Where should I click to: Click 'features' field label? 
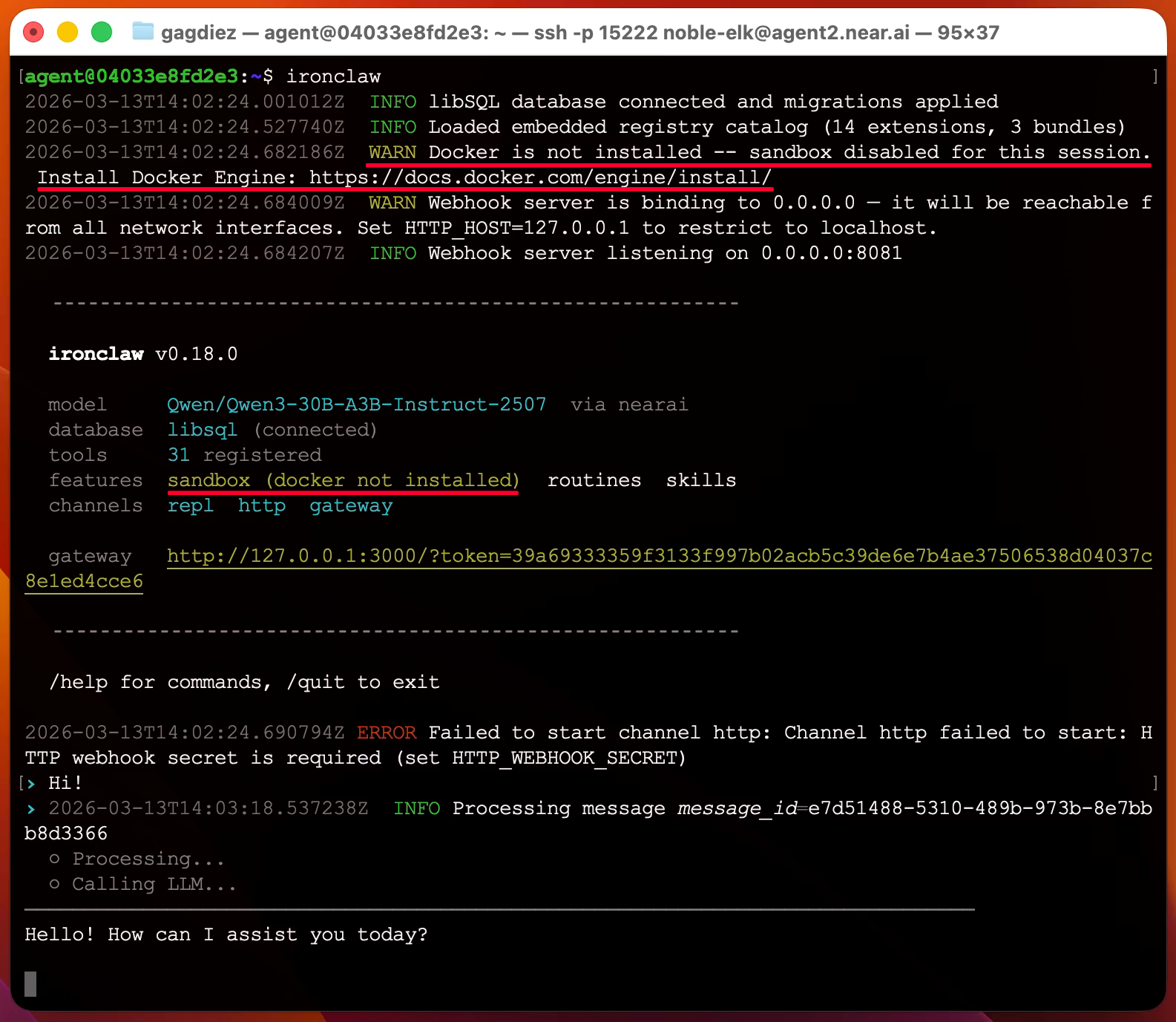(x=96, y=480)
